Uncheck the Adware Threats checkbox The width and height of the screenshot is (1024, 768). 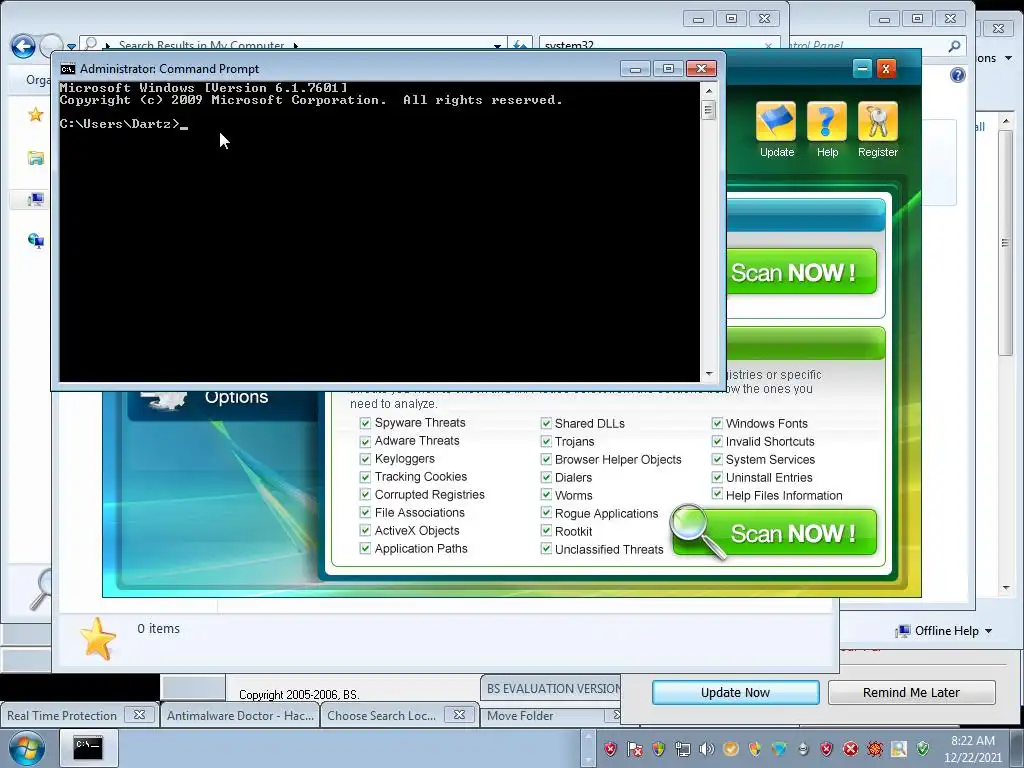(x=365, y=441)
